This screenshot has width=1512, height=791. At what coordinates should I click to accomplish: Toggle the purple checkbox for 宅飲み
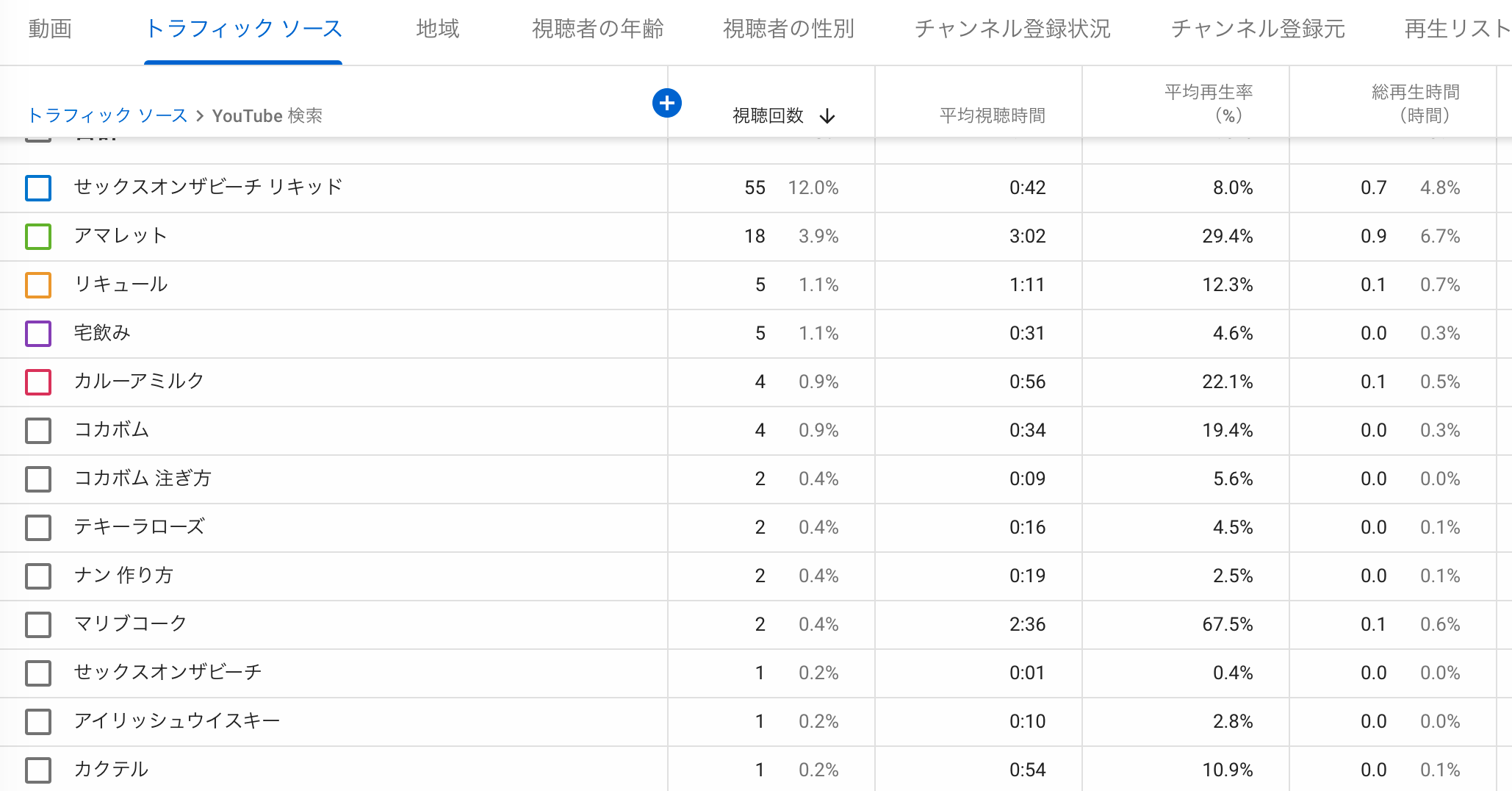point(38,334)
